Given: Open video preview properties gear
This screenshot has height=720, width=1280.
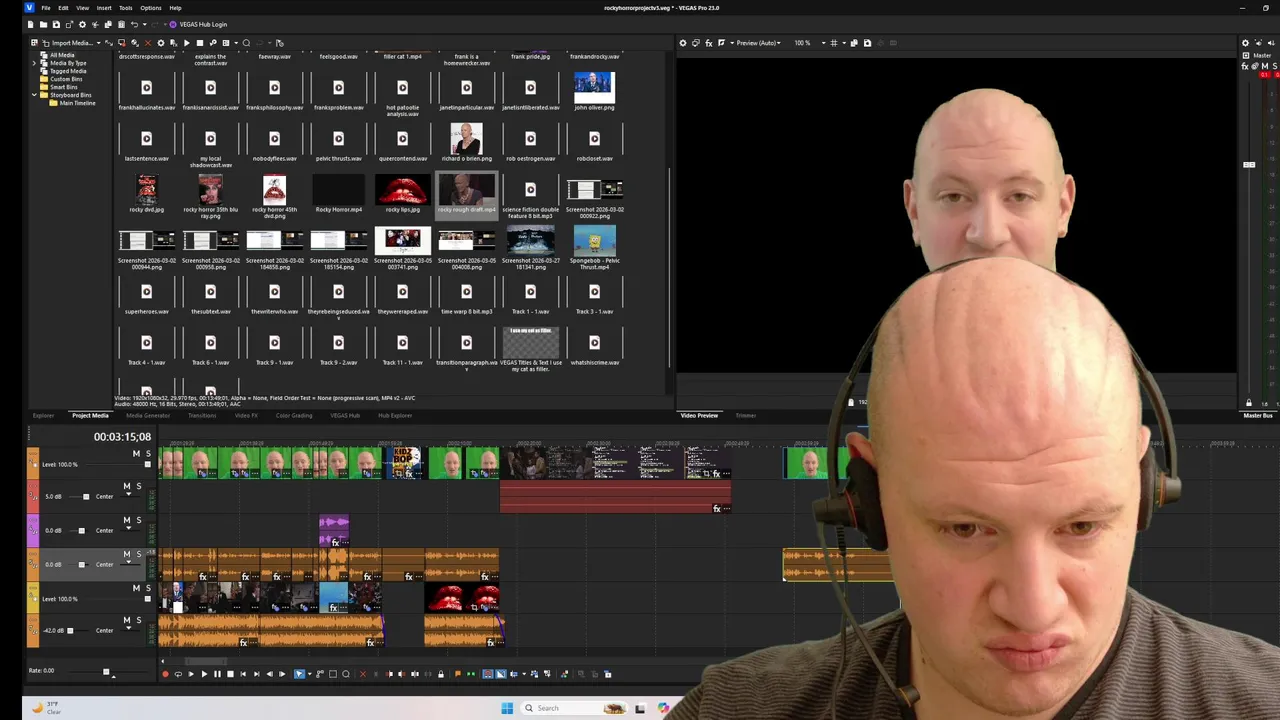Looking at the screenshot, I should coord(683,43).
